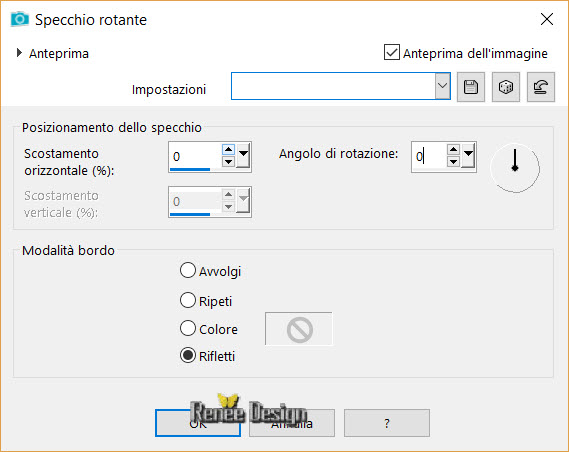Expand the Anteprima disclosure triangle
The width and height of the screenshot is (569, 452).
click(x=19, y=53)
